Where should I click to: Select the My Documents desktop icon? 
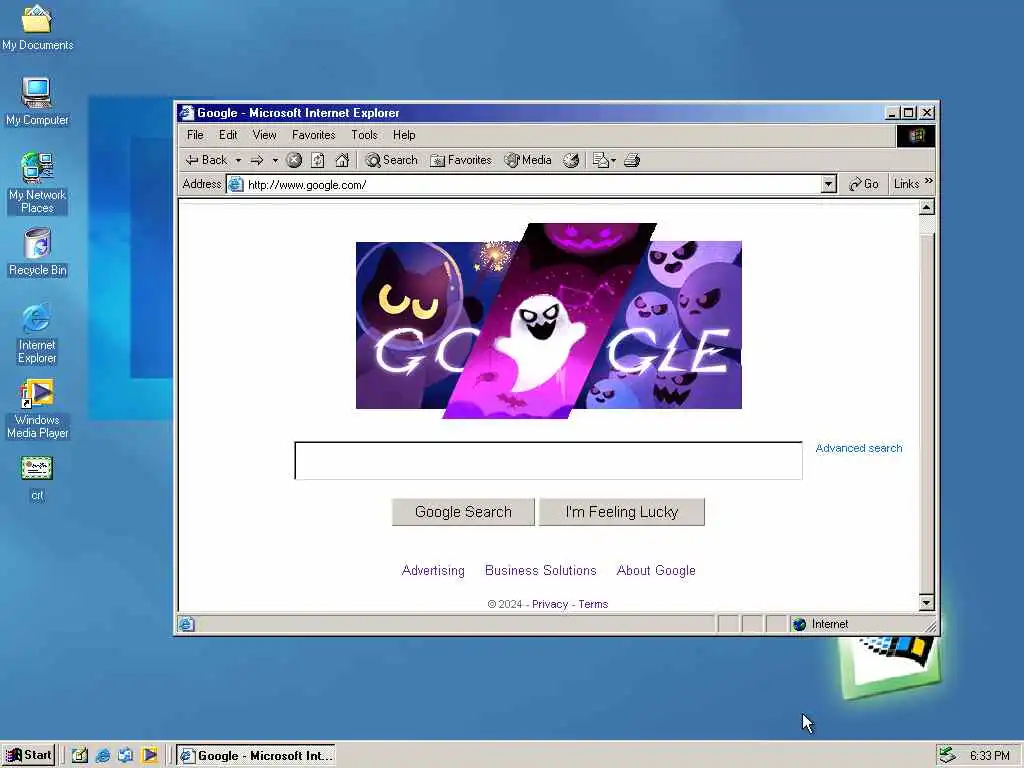37,27
